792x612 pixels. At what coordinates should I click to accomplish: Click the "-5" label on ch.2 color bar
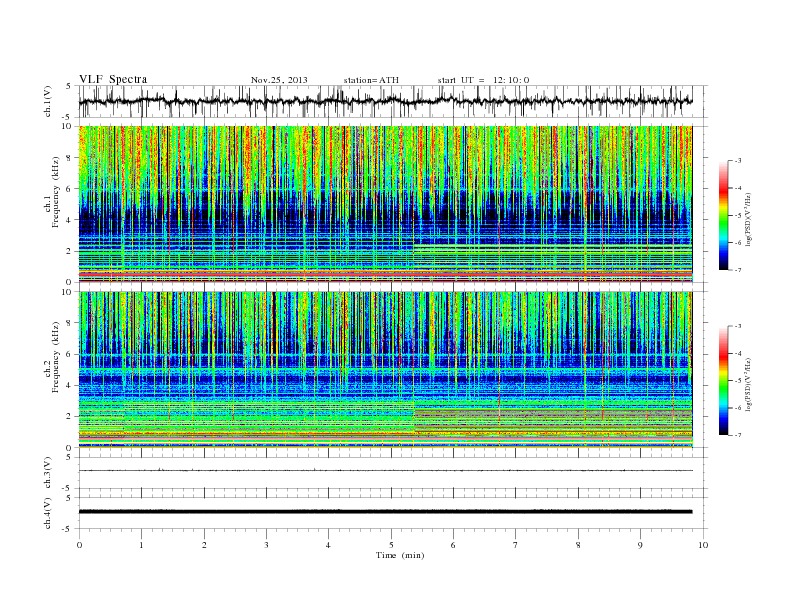(x=738, y=380)
